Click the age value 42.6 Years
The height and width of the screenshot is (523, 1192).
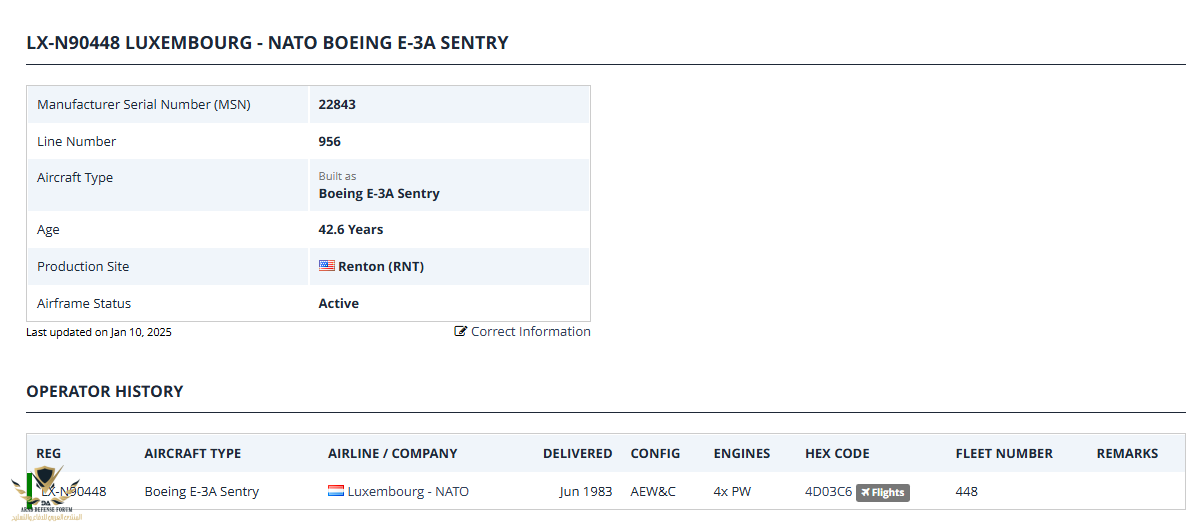coord(350,230)
